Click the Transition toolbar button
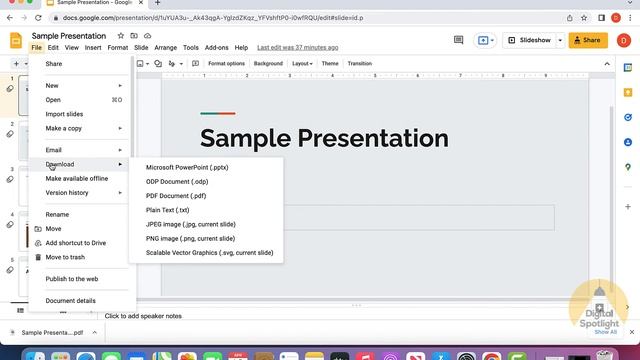 click(360, 64)
